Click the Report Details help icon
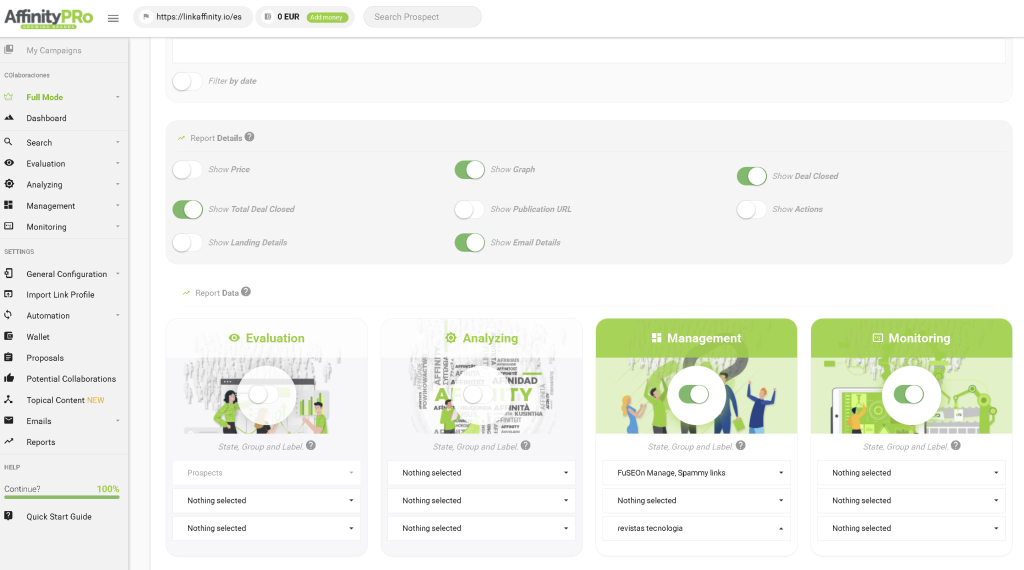Viewport: 1024px width, 570px height. point(249,137)
